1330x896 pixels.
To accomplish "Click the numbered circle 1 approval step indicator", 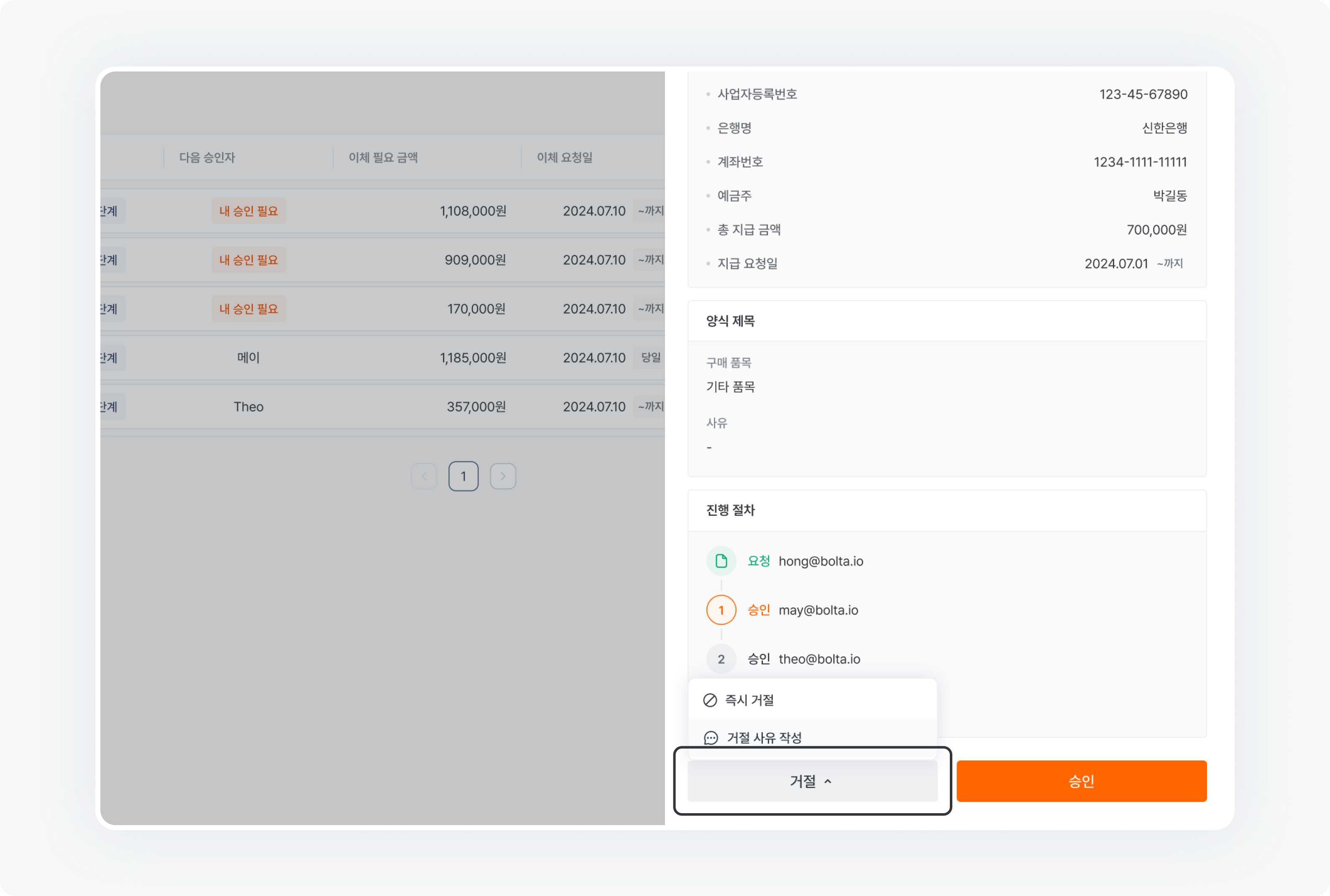I will pos(721,610).
